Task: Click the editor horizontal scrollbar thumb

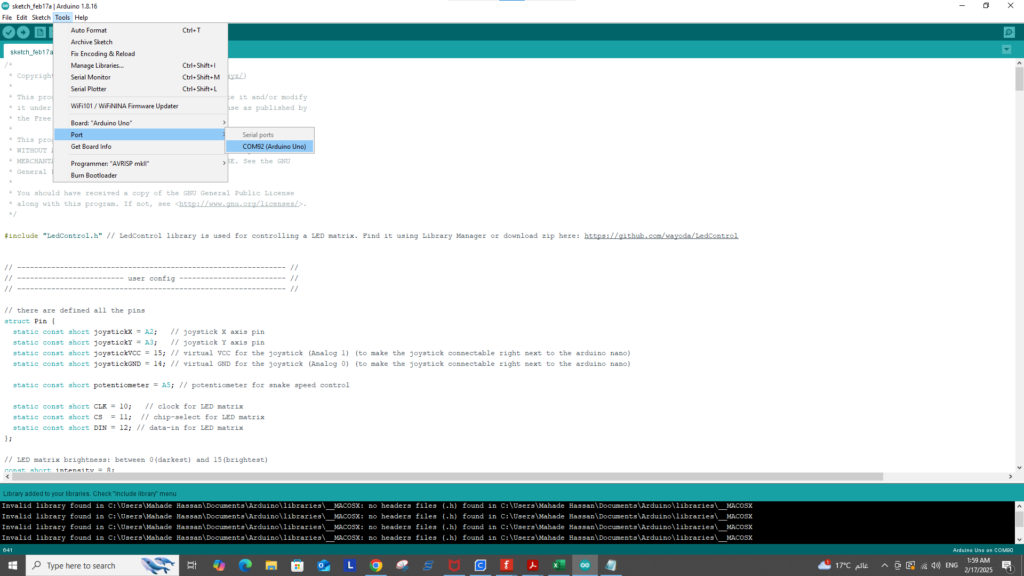Action: [447, 477]
